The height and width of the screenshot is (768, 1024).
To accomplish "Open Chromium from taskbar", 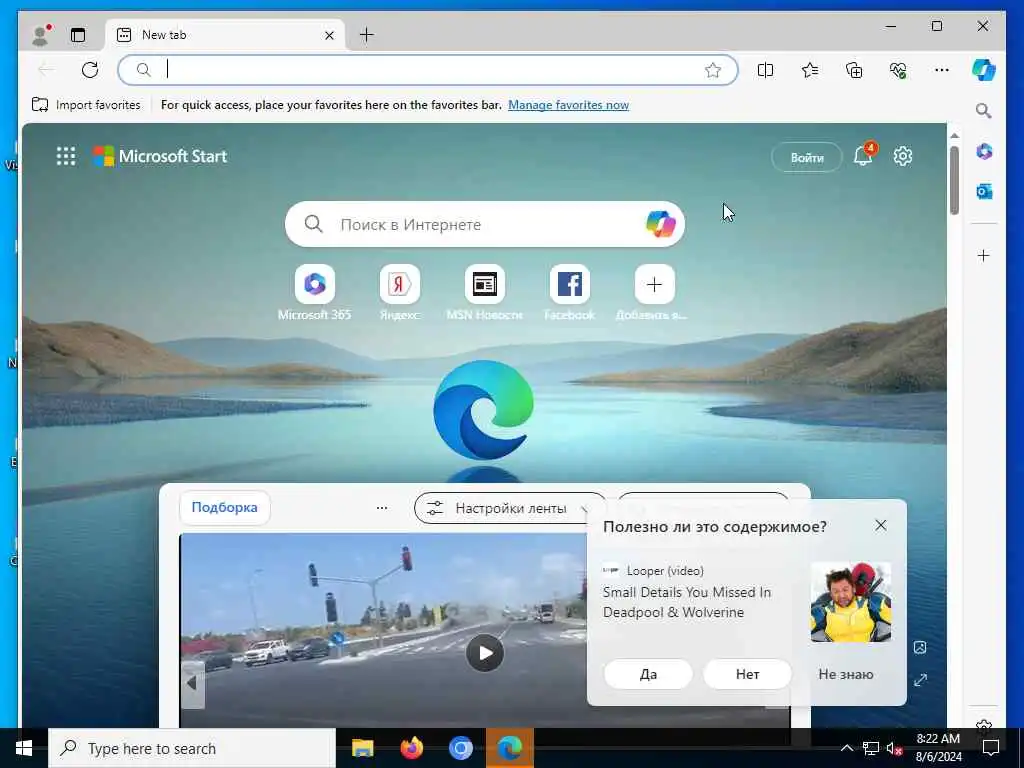I will point(460,748).
